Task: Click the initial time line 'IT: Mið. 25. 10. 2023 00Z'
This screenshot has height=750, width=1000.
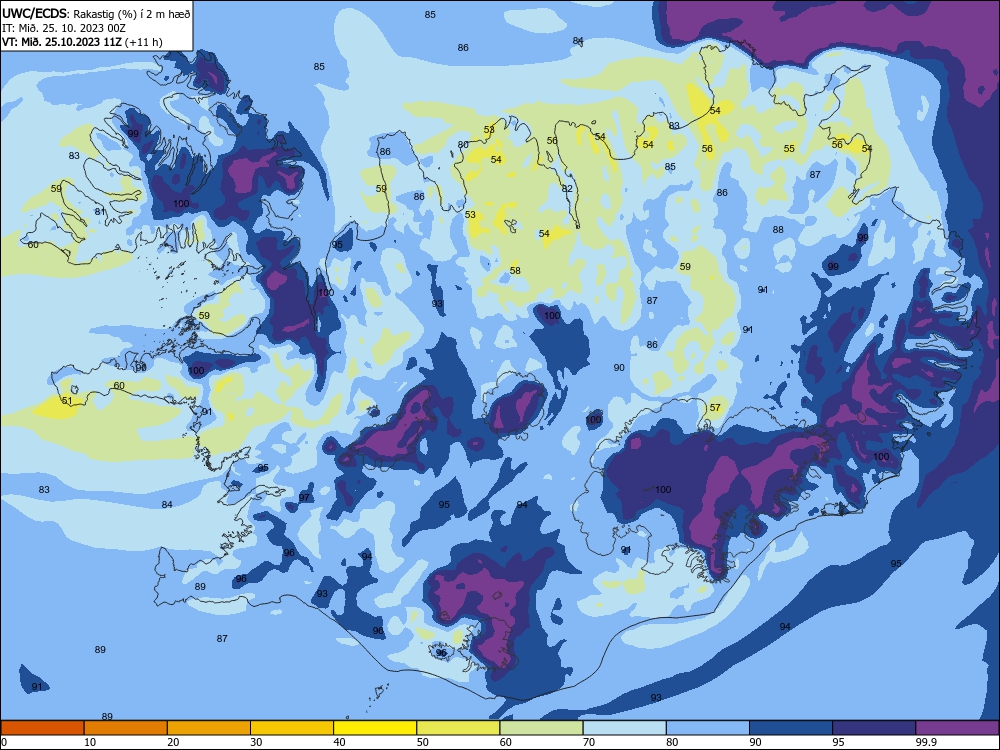Action: [64, 28]
